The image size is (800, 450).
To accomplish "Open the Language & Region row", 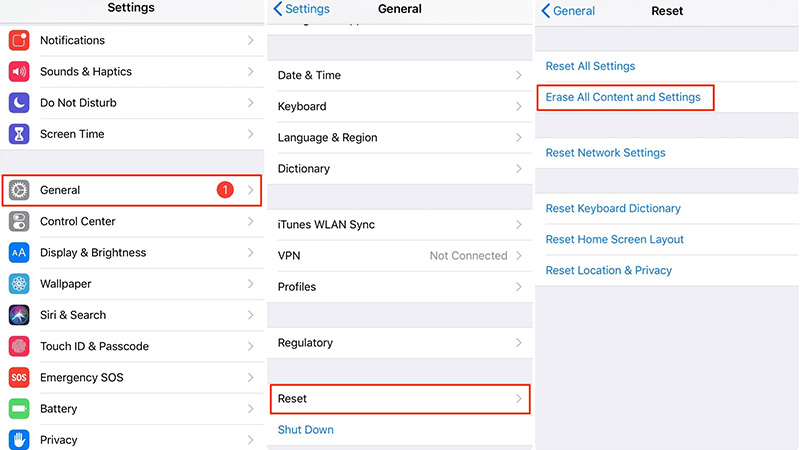I will tap(400, 138).
